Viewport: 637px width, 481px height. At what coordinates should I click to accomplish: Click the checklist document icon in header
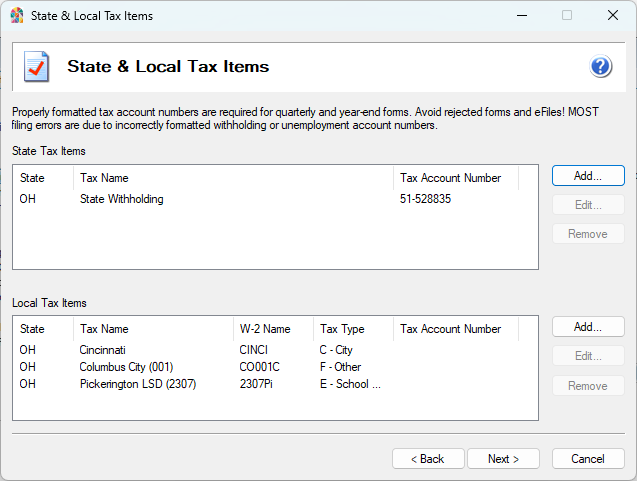click(x=37, y=67)
